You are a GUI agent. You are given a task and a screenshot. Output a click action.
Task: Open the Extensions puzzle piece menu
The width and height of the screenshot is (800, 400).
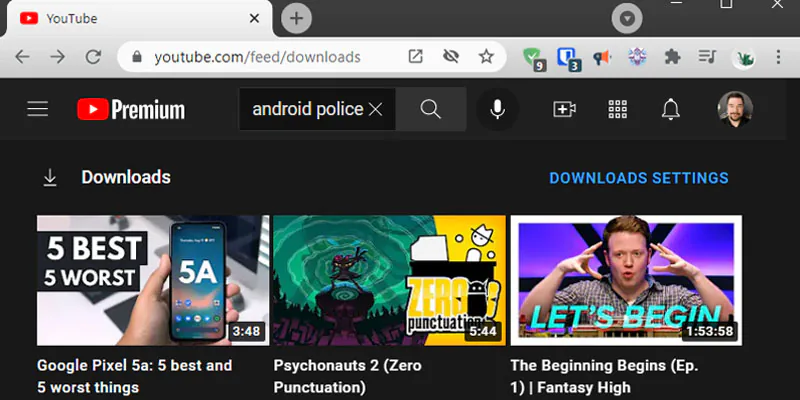(x=672, y=57)
